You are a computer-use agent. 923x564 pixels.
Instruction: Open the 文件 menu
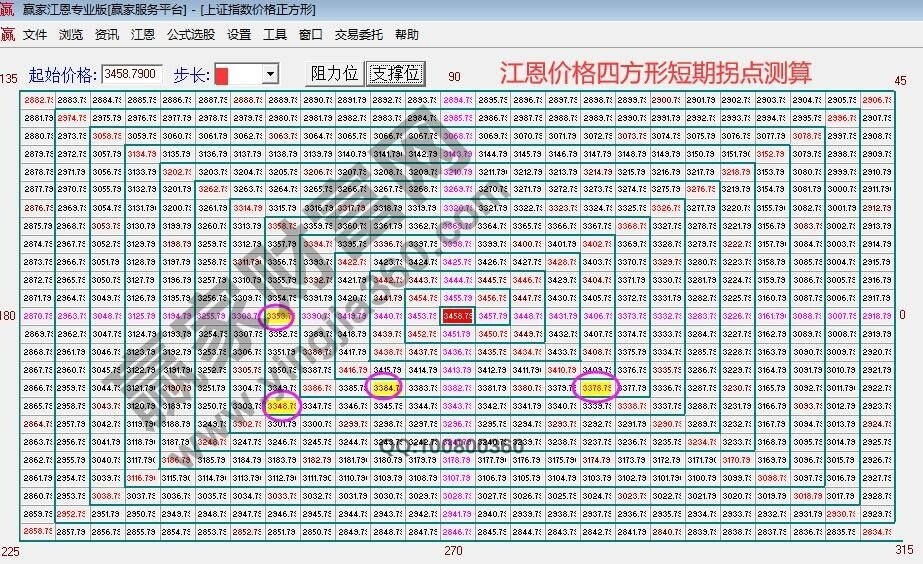pos(35,34)
